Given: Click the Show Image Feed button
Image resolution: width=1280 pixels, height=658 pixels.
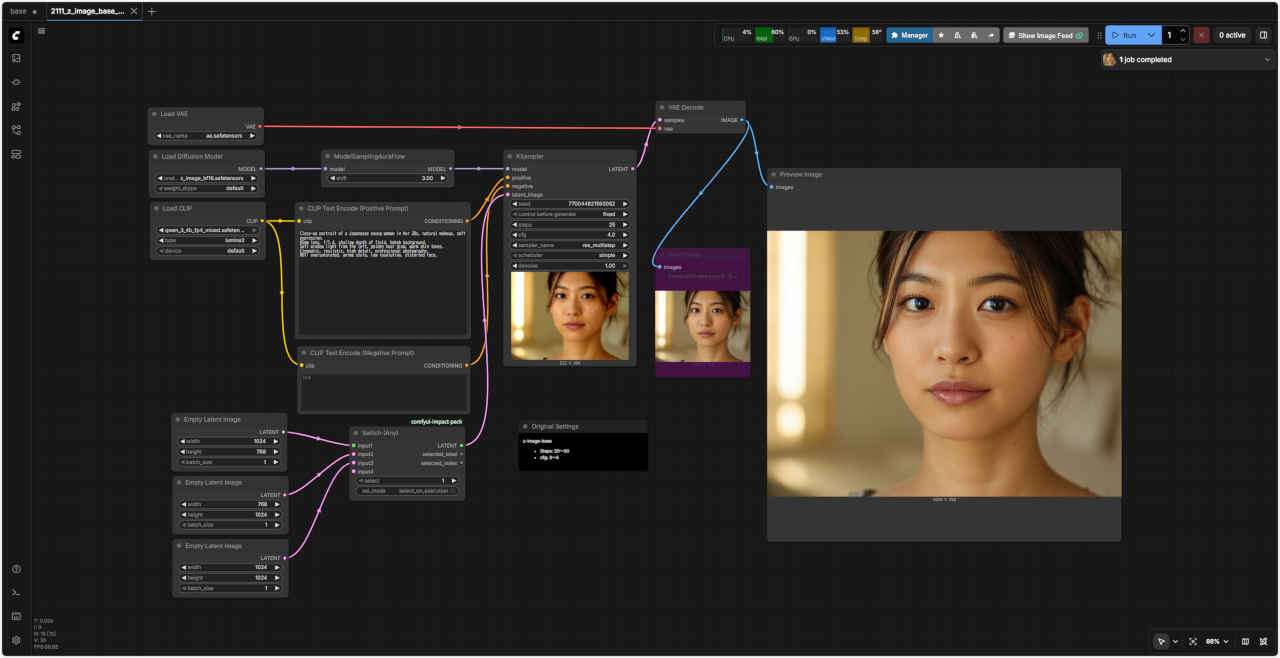Looking at the screenshot, I should 1045,35.
